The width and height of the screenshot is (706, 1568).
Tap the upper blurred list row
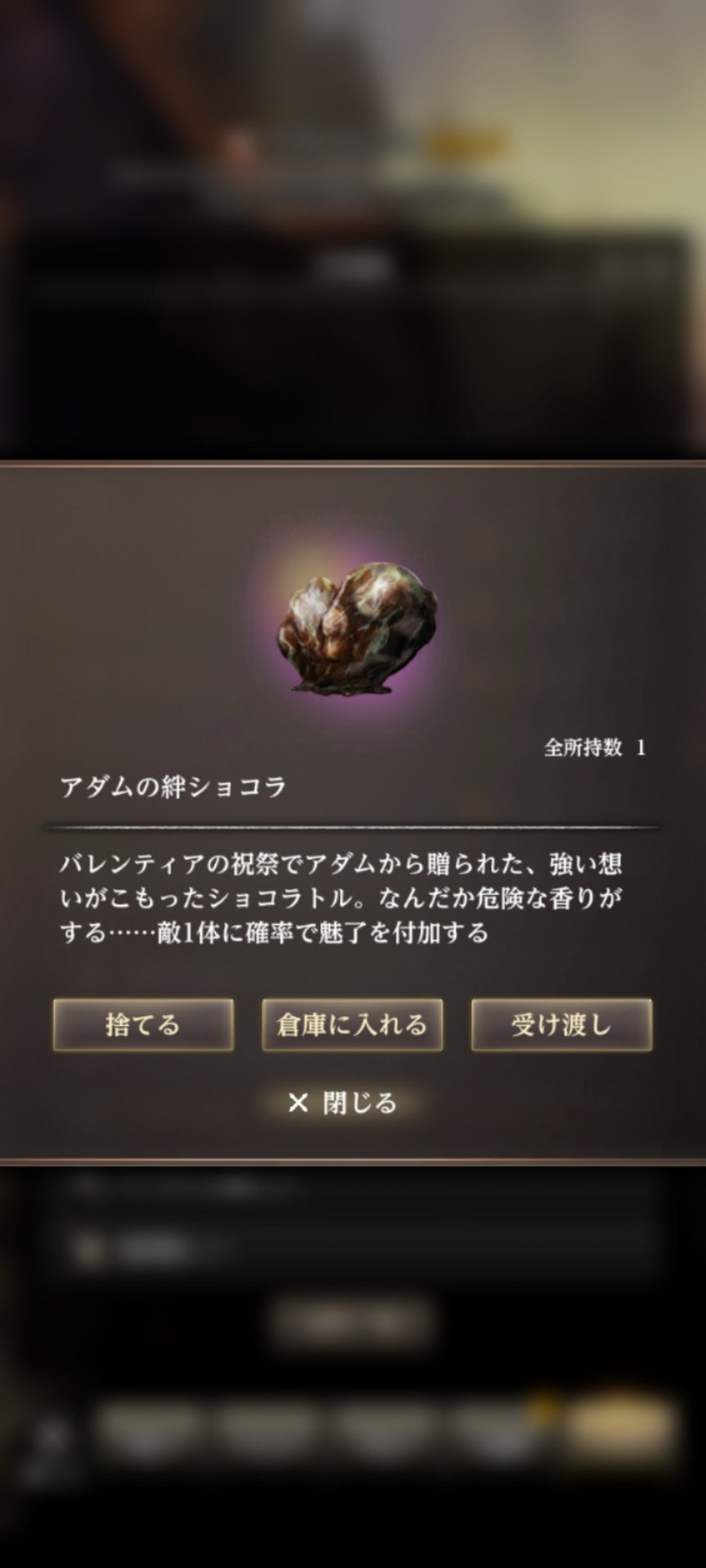(353, 1186)
